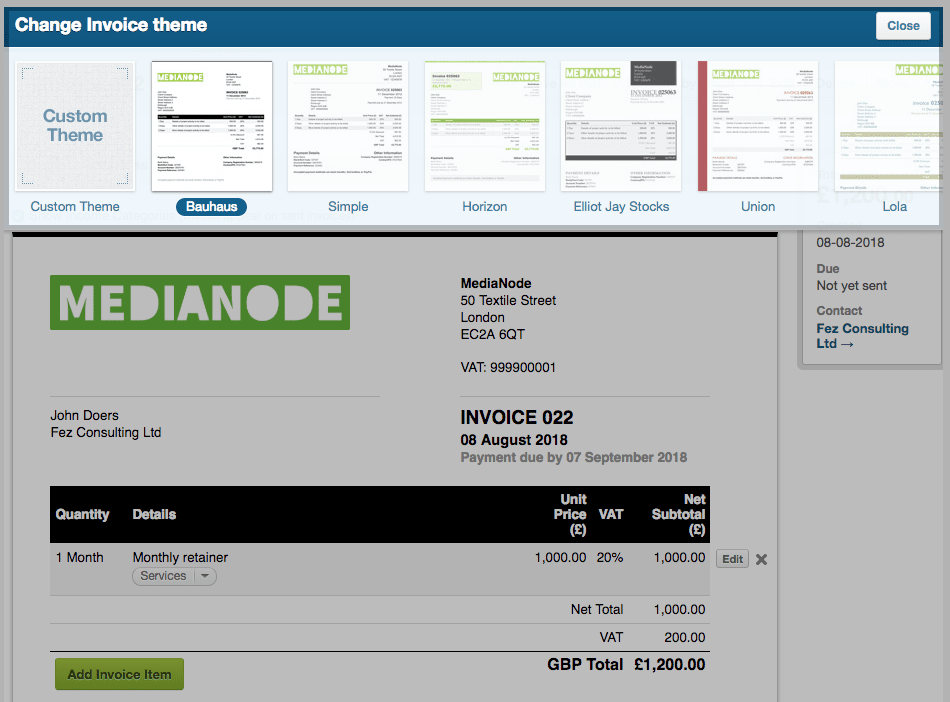Click the 20% VAT rate cell
The image size is (950, 702).
(x=610, y=557)
